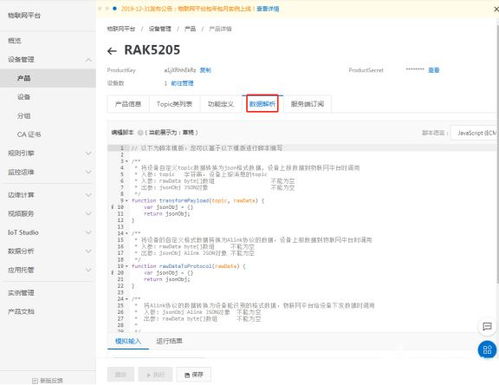Image resolution: width=499 pixels, height=385 pixels.
Task: Click the 保存 save button
Action: [x=194, y=375]
